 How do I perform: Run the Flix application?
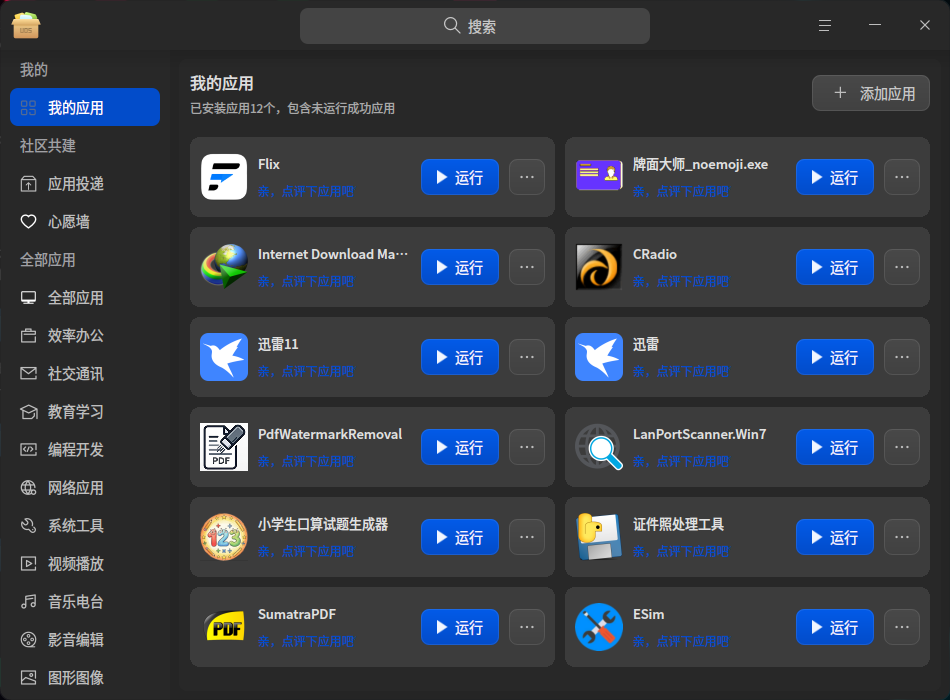click(x=460, y=177)
